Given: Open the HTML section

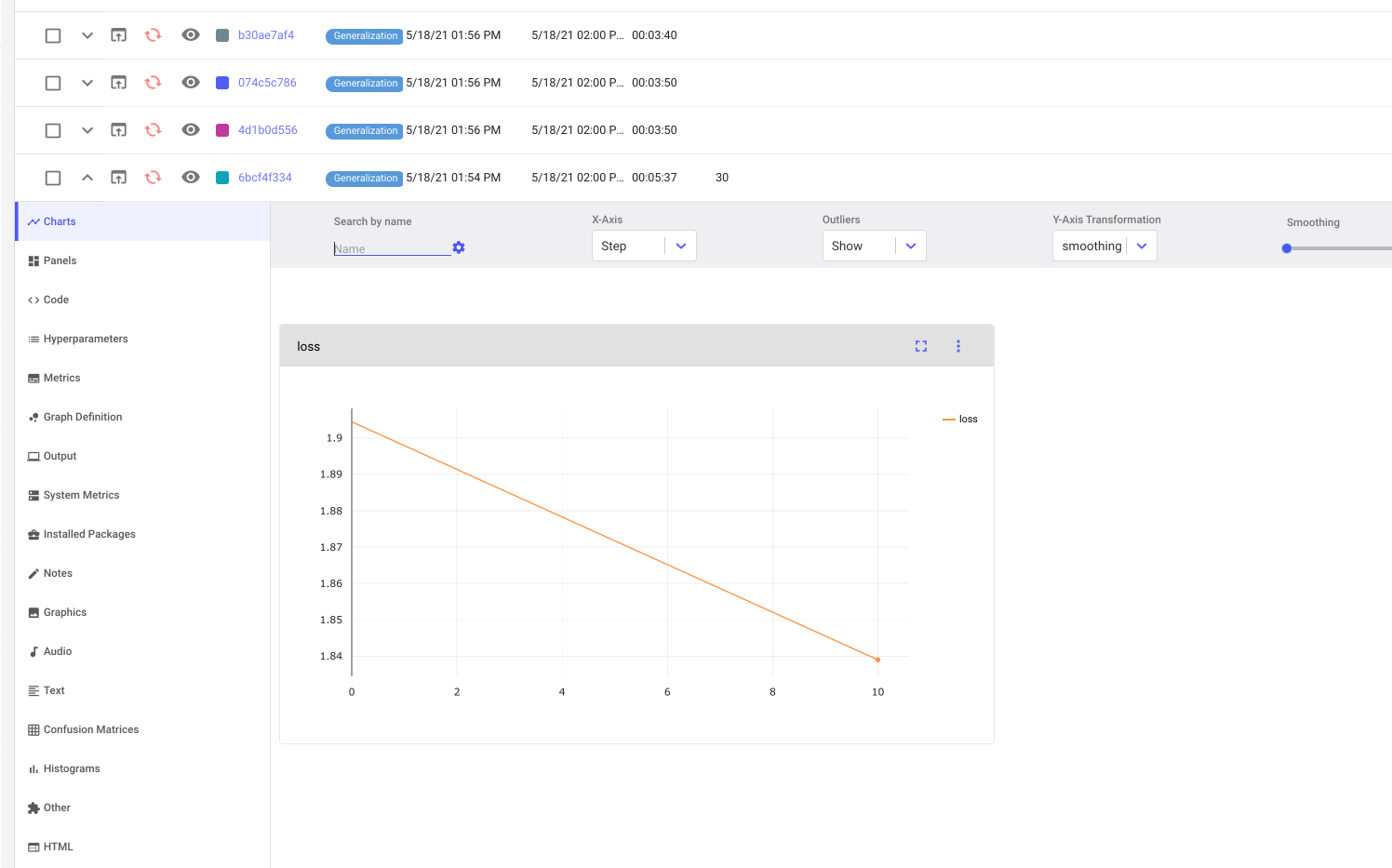Looking at the screenshot, I should [59, 846].
